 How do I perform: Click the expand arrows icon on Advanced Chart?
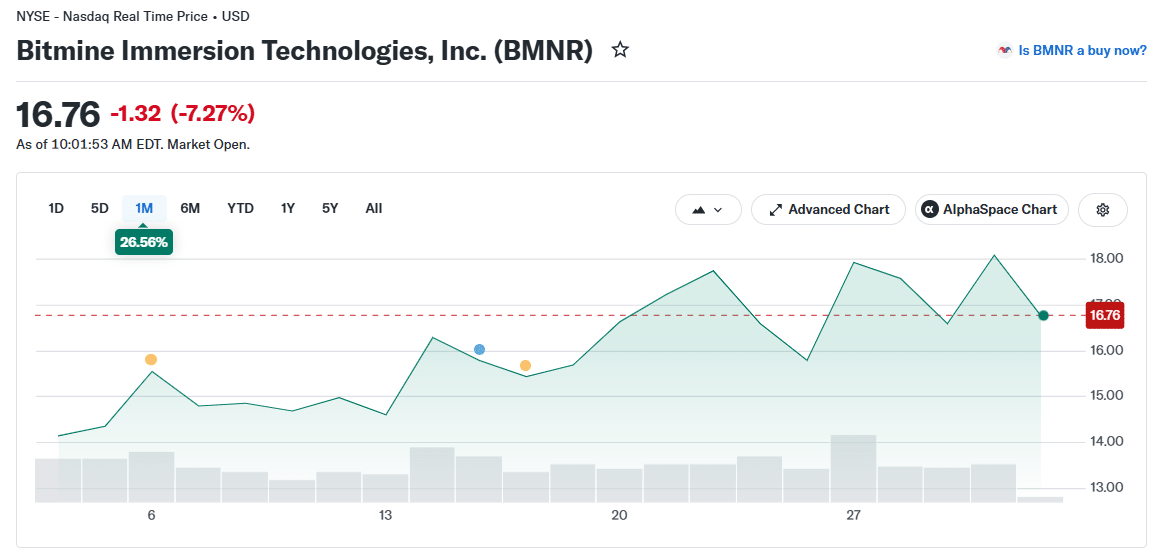click(775, 210)
